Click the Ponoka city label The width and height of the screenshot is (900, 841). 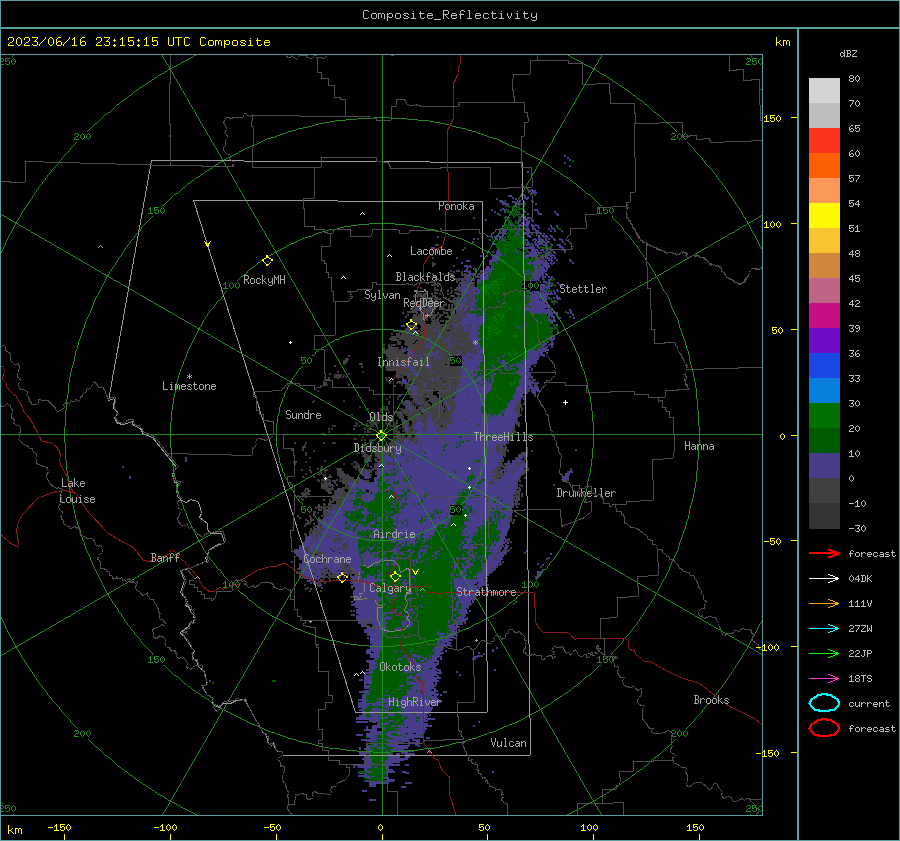click(x=456, y=206)
